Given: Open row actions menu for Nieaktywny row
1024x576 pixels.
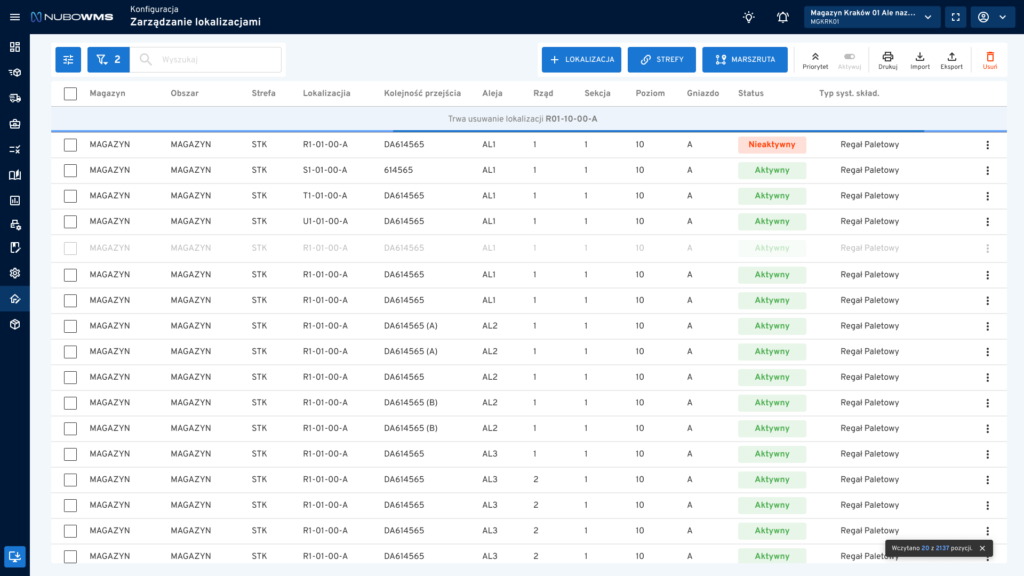Looking at the screenshot, I should [987, 145].
